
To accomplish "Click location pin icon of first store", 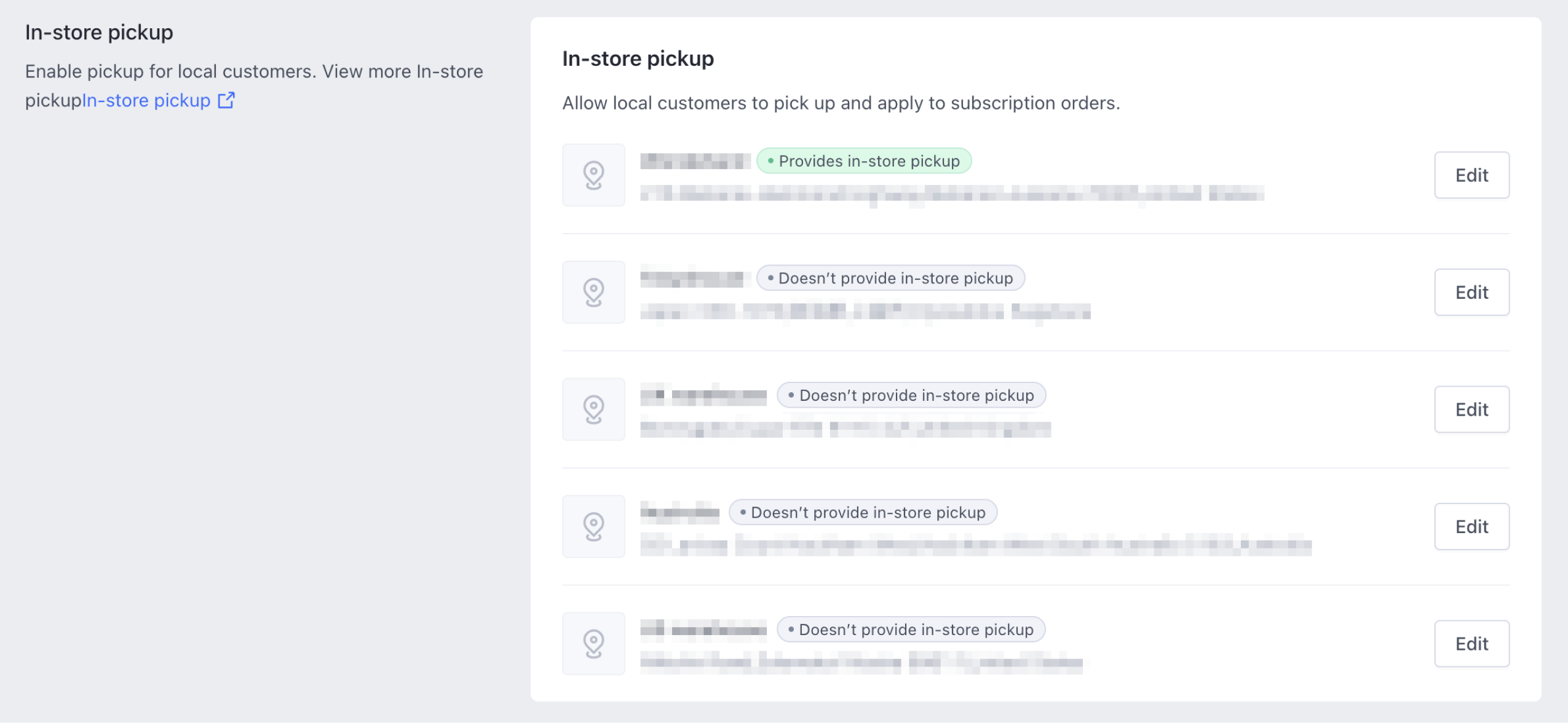I will (593, 175).
